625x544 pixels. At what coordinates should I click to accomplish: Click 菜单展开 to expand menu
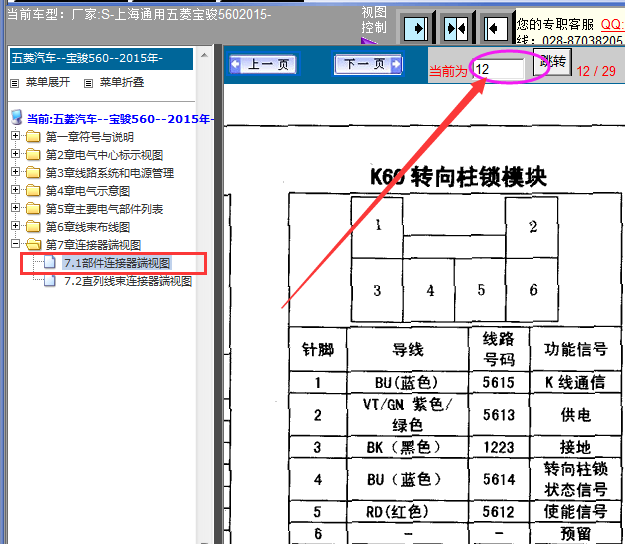(x=48, y=82)
